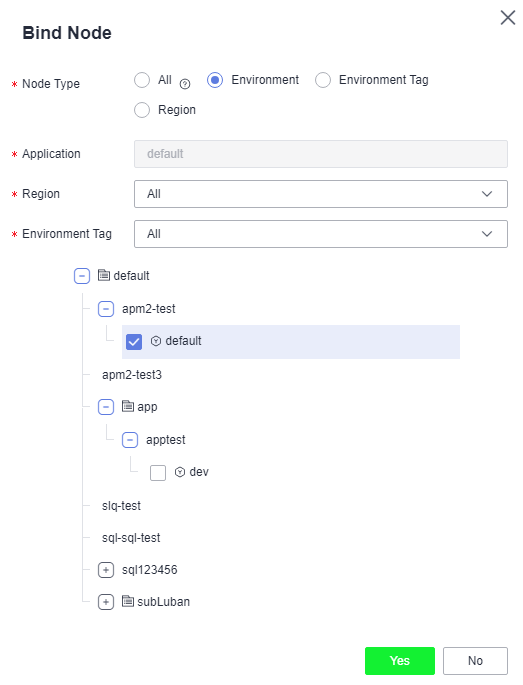Uncheck the default environment checkbox
Viewport: 523px width, 685px height.
[134, 342]
